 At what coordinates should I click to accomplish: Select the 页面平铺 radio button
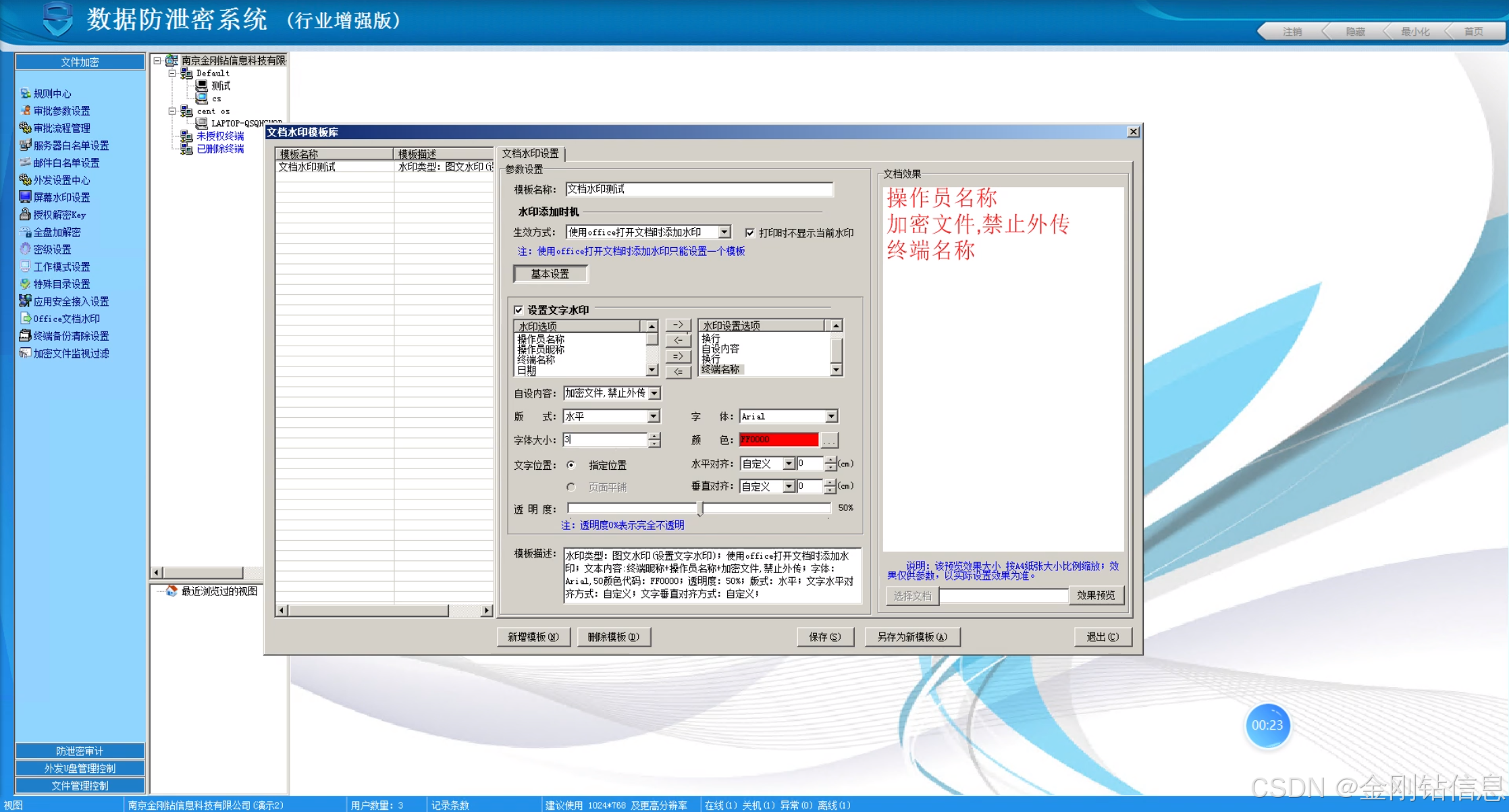[571, 487]
